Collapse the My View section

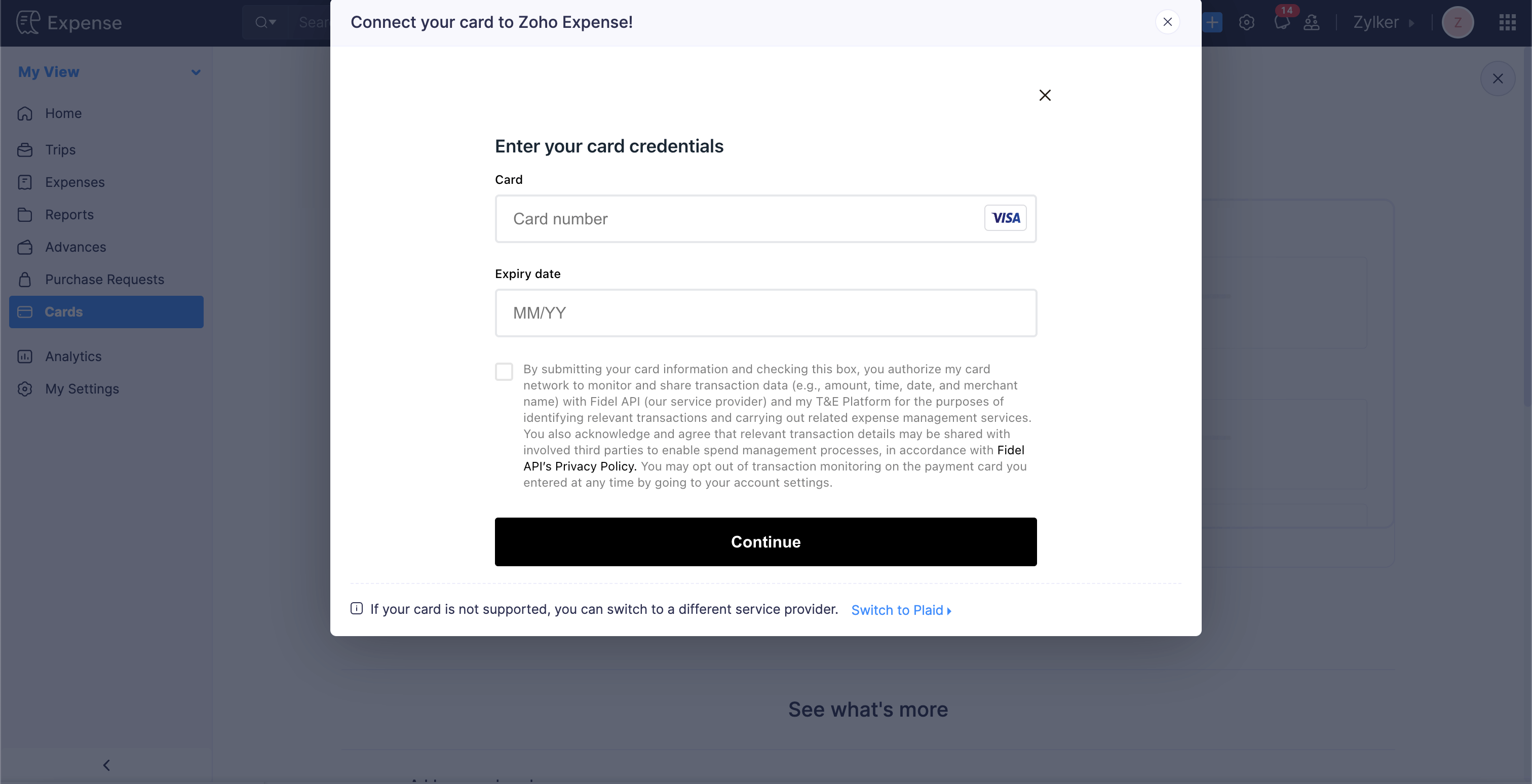(x=196, y=72)
